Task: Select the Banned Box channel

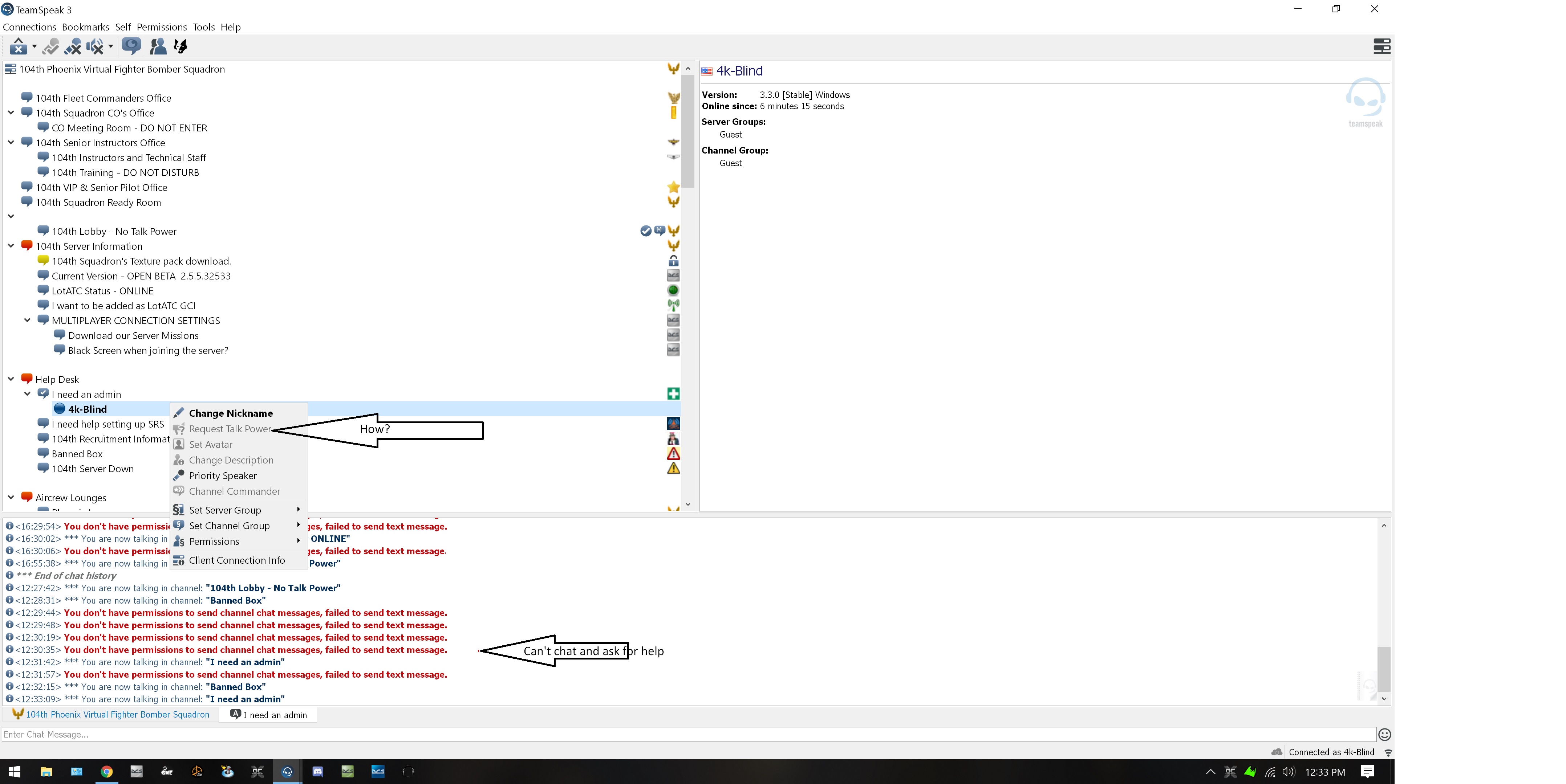Action: pos(77,454)
